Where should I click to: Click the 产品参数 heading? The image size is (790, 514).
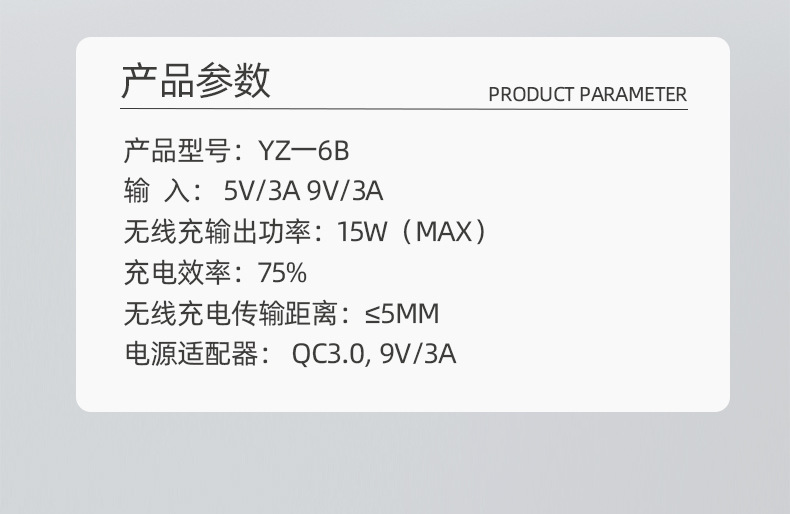coord(196,81)
